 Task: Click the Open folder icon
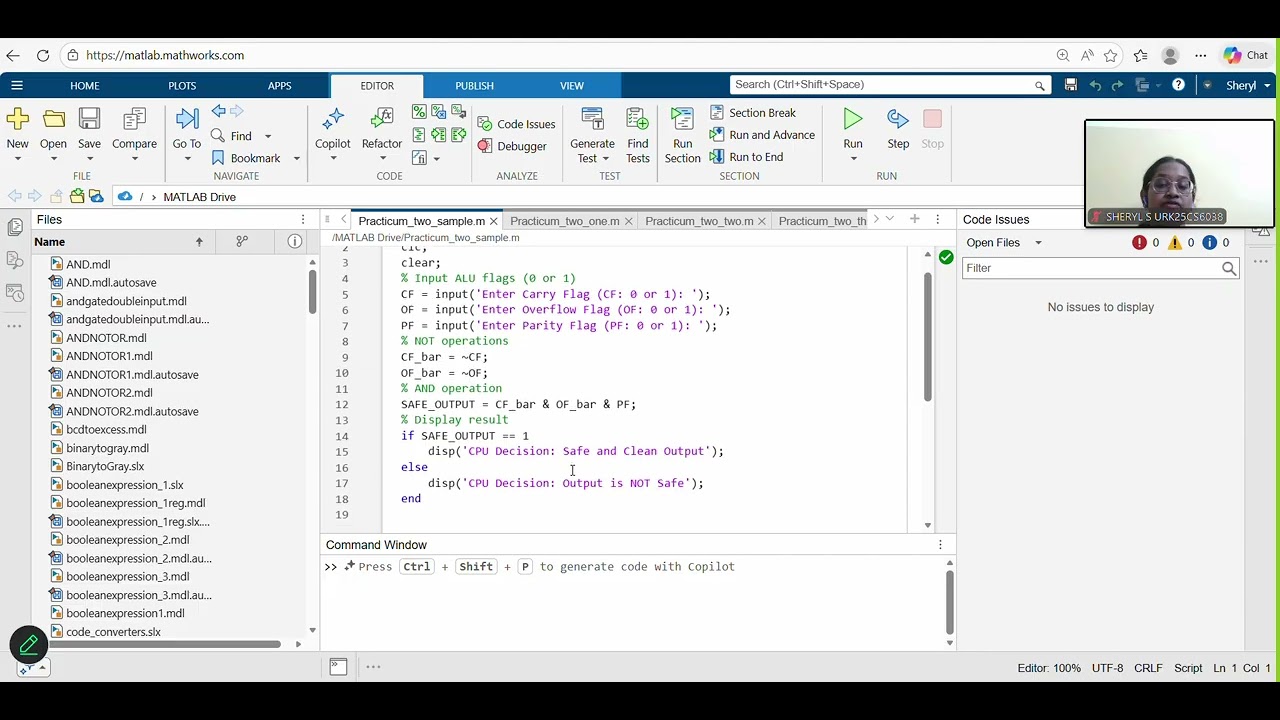coord(53,120)
